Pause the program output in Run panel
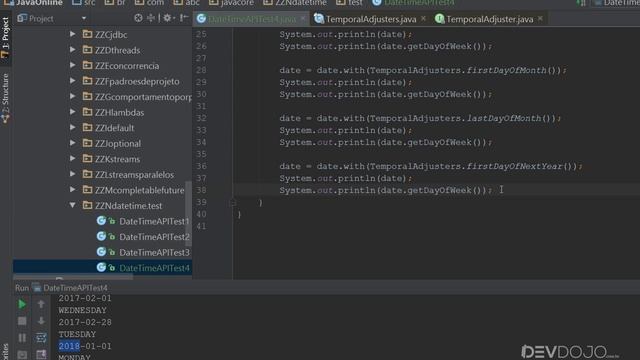Image resolution: width=640 pixels, height=360 pixels. coord(22,338)
